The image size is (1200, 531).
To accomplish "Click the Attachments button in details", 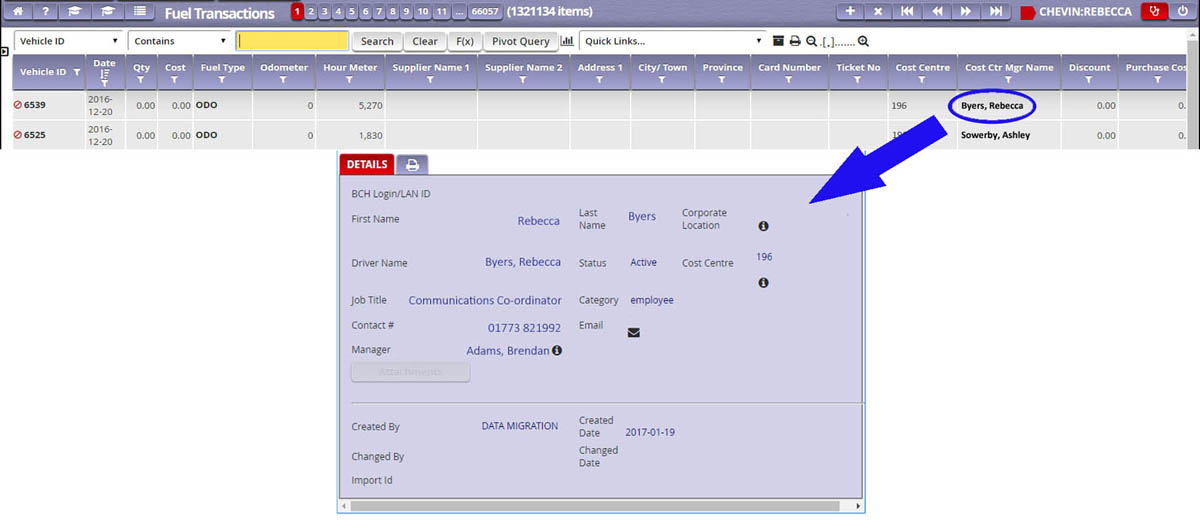I will pos(410,372).
